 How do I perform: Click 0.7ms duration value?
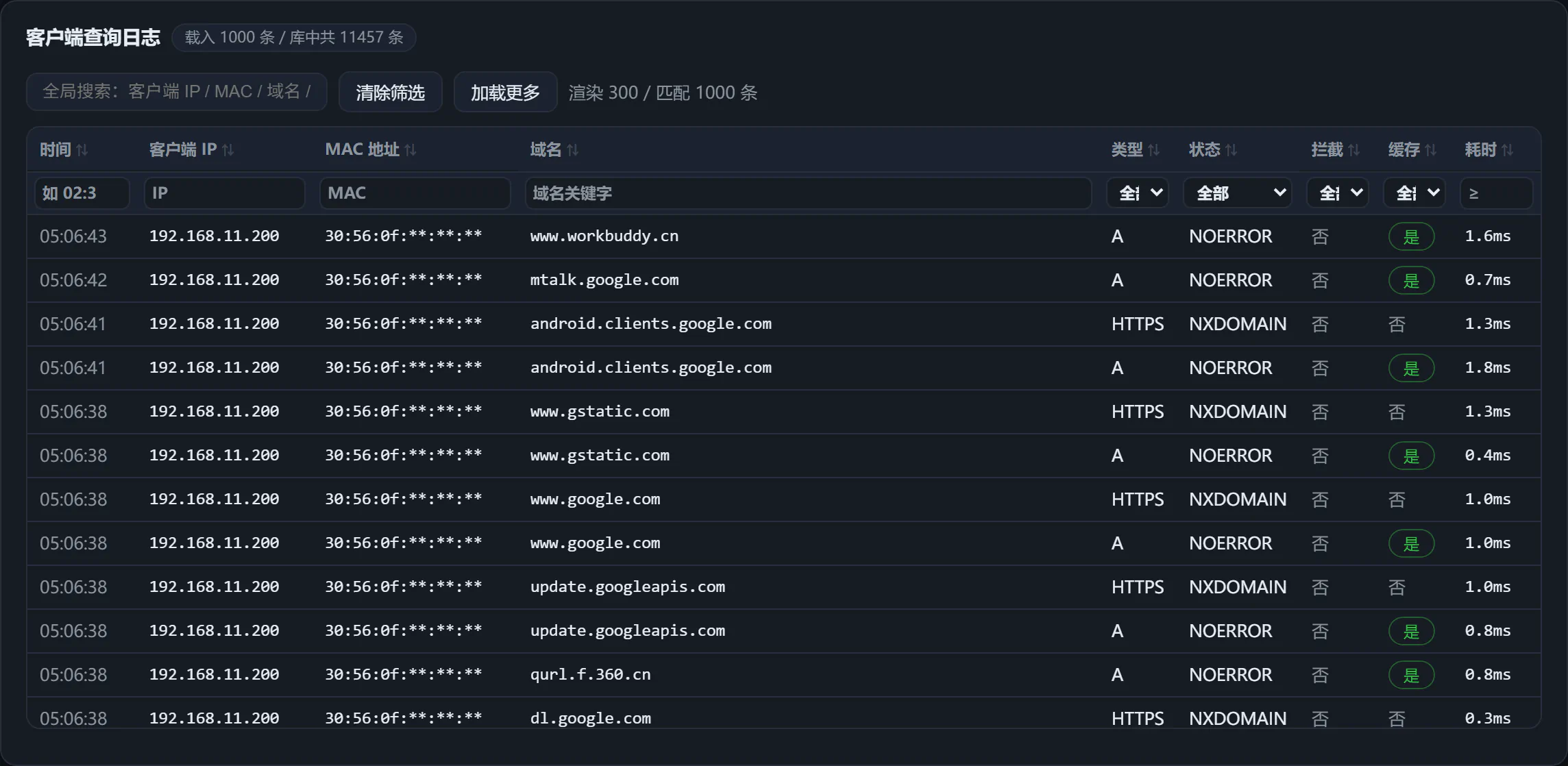pos(1488,280)
